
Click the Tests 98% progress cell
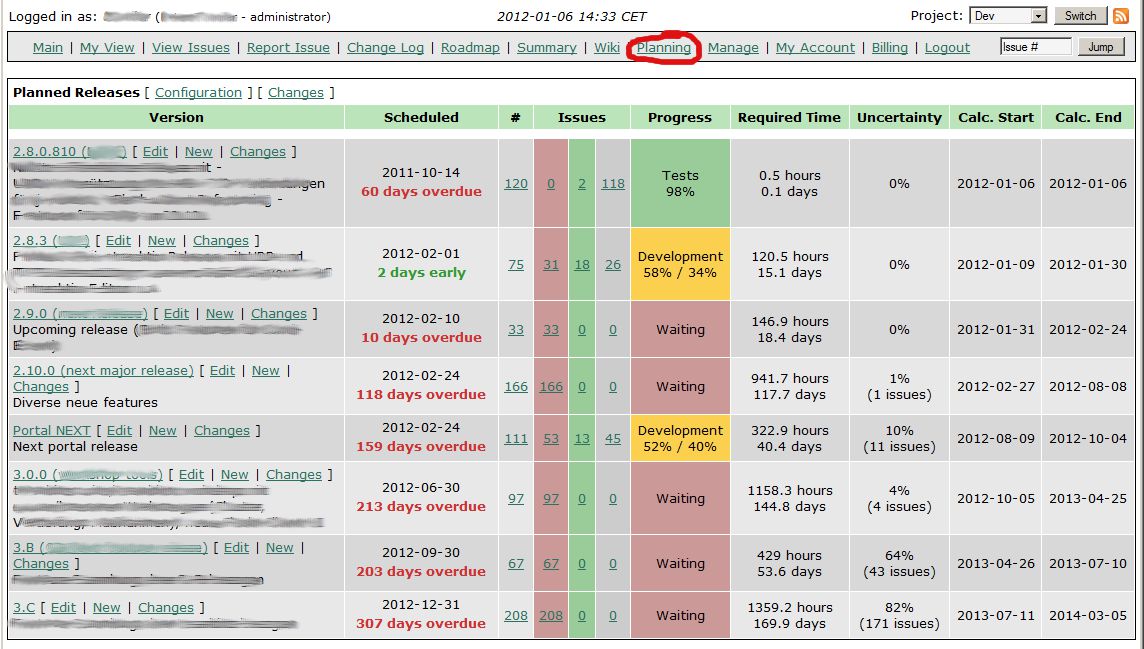[x=680, y=183]
